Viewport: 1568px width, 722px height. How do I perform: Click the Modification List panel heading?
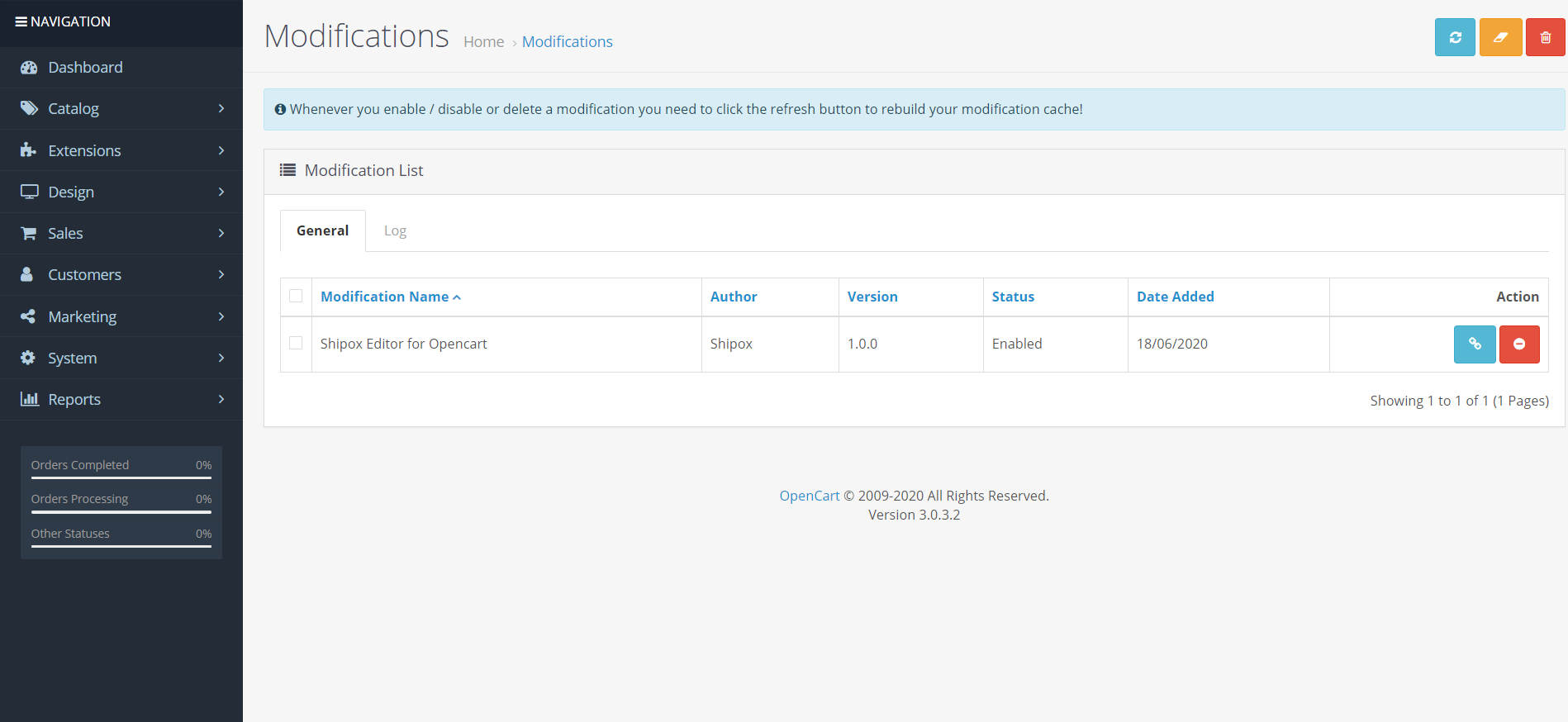pyautogui.click(x=364, y=170)
